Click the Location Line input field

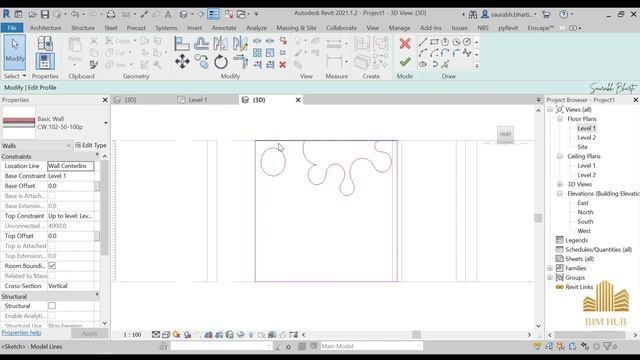click(x=71, y=166)
